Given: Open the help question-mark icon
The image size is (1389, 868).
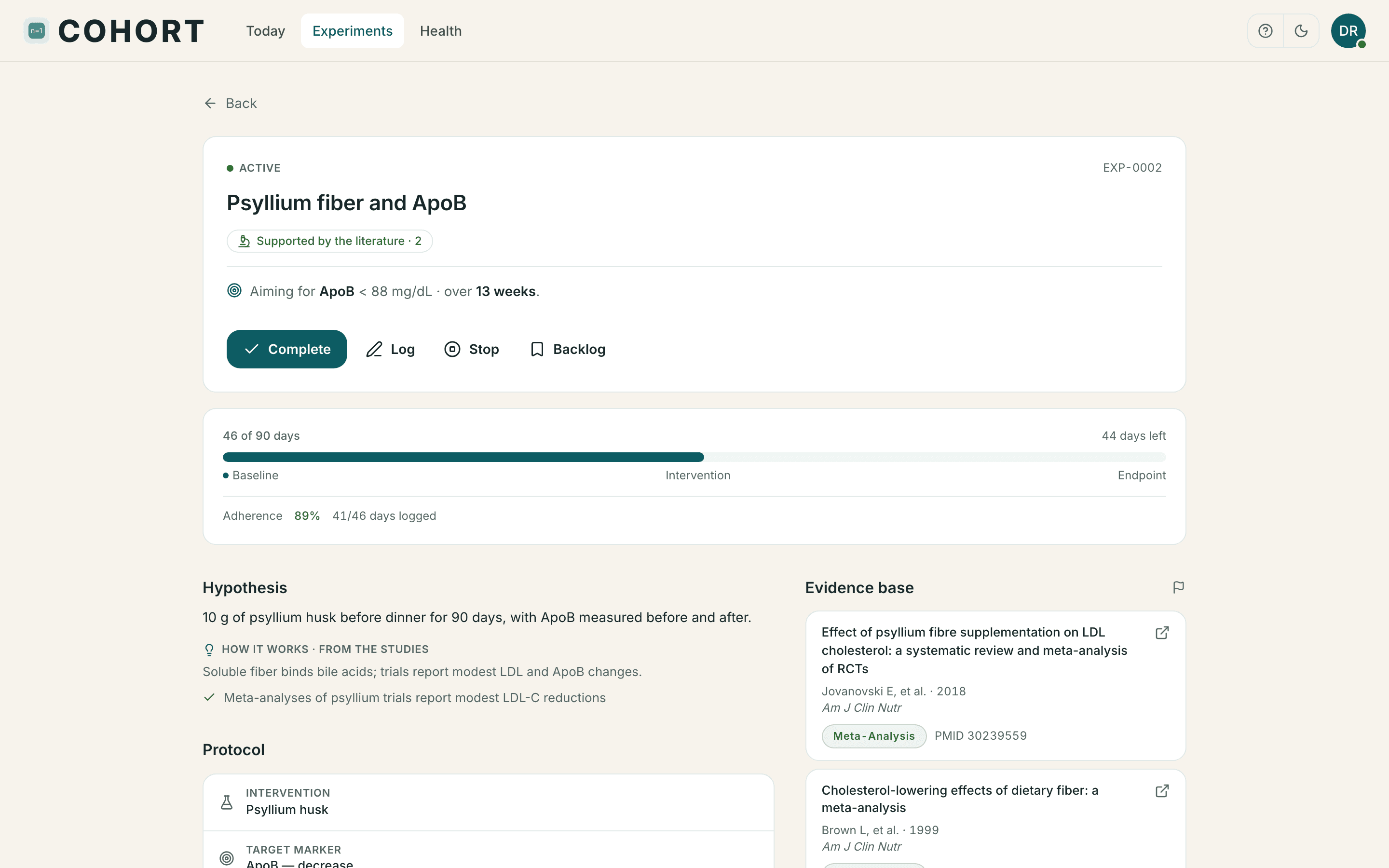Looking at the screenshot, I should point(1265,31).
